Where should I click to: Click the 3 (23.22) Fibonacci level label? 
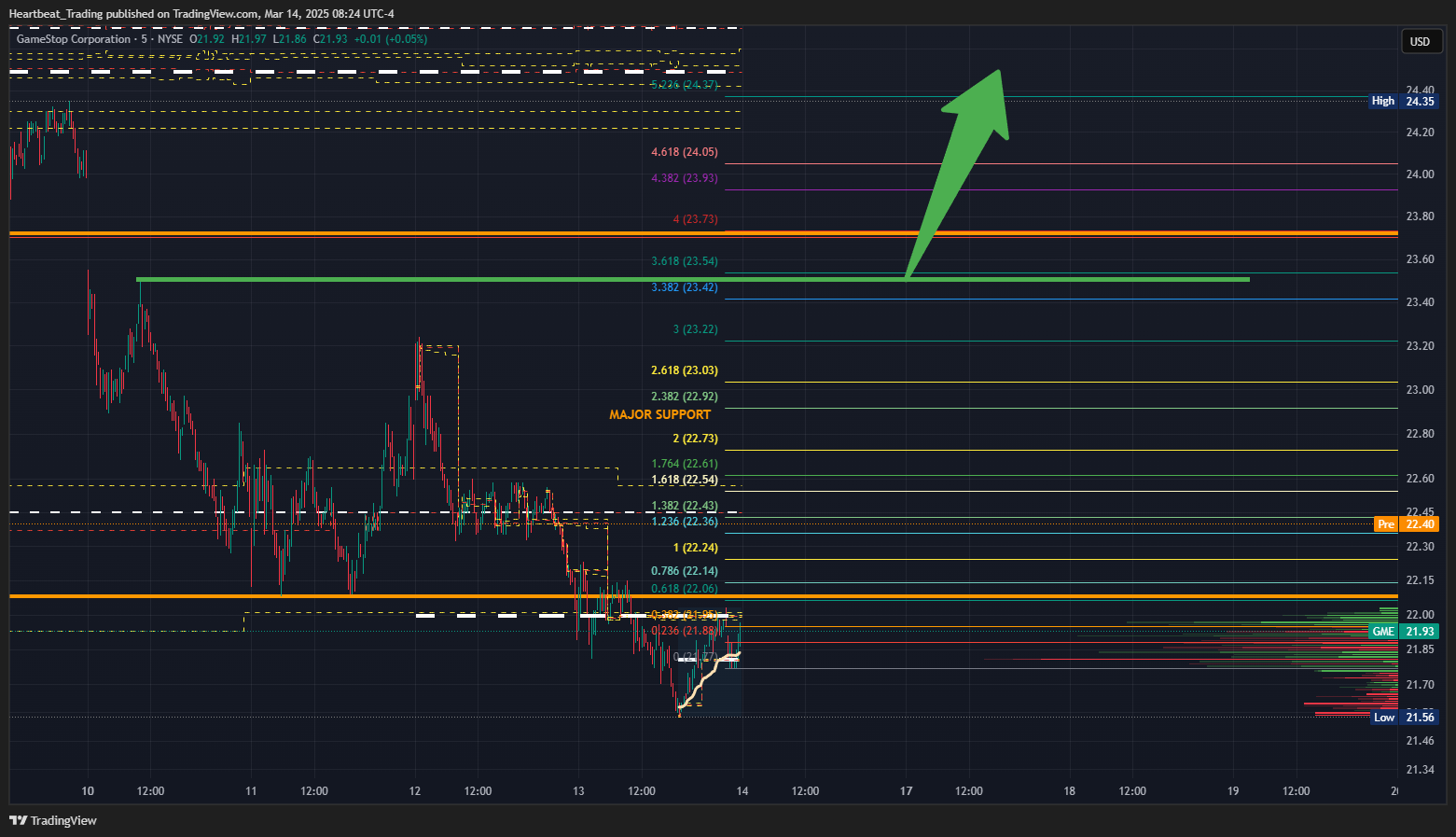(696, 329)
